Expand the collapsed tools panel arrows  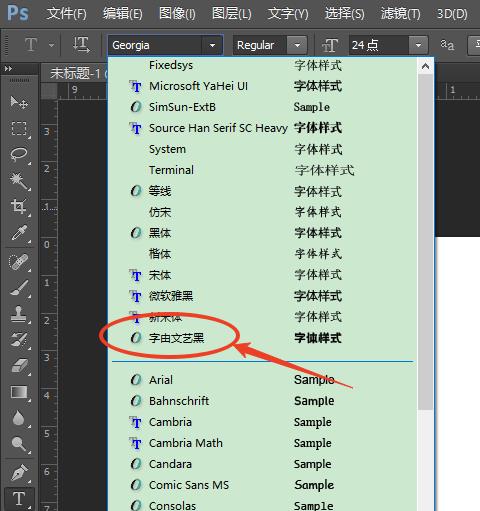tap(8, 69)
